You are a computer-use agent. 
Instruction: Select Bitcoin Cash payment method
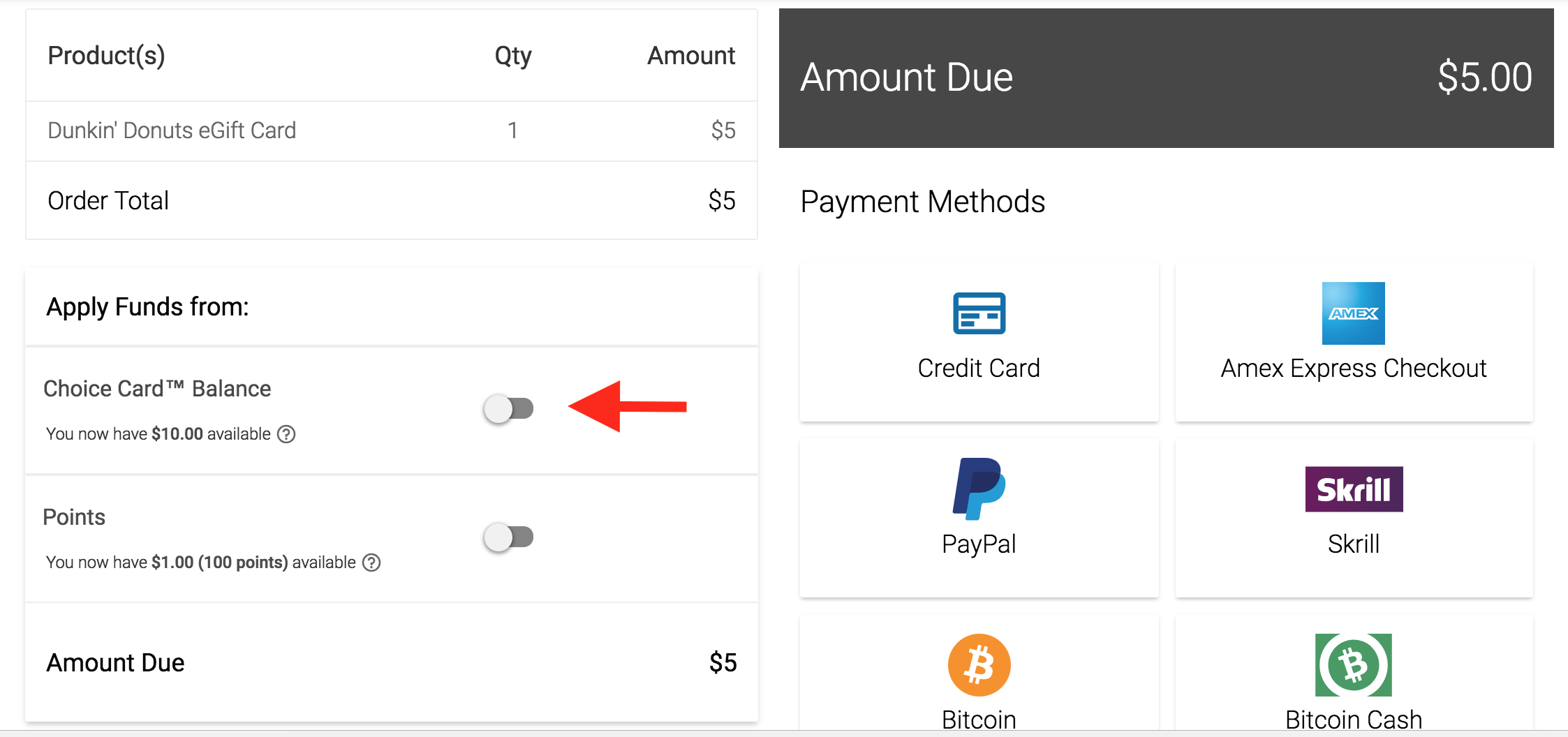1353,677
